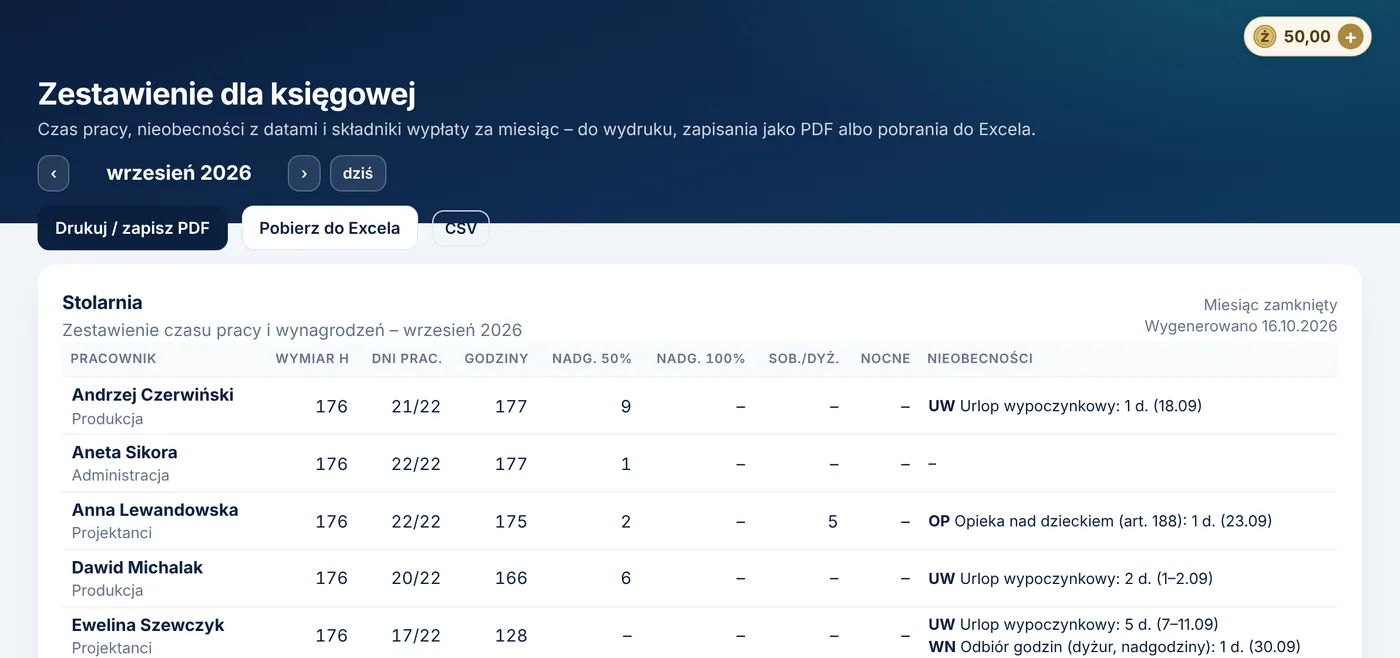
Task: Click the wrzesień 2026 month label
Action: (x=179, y=173)
